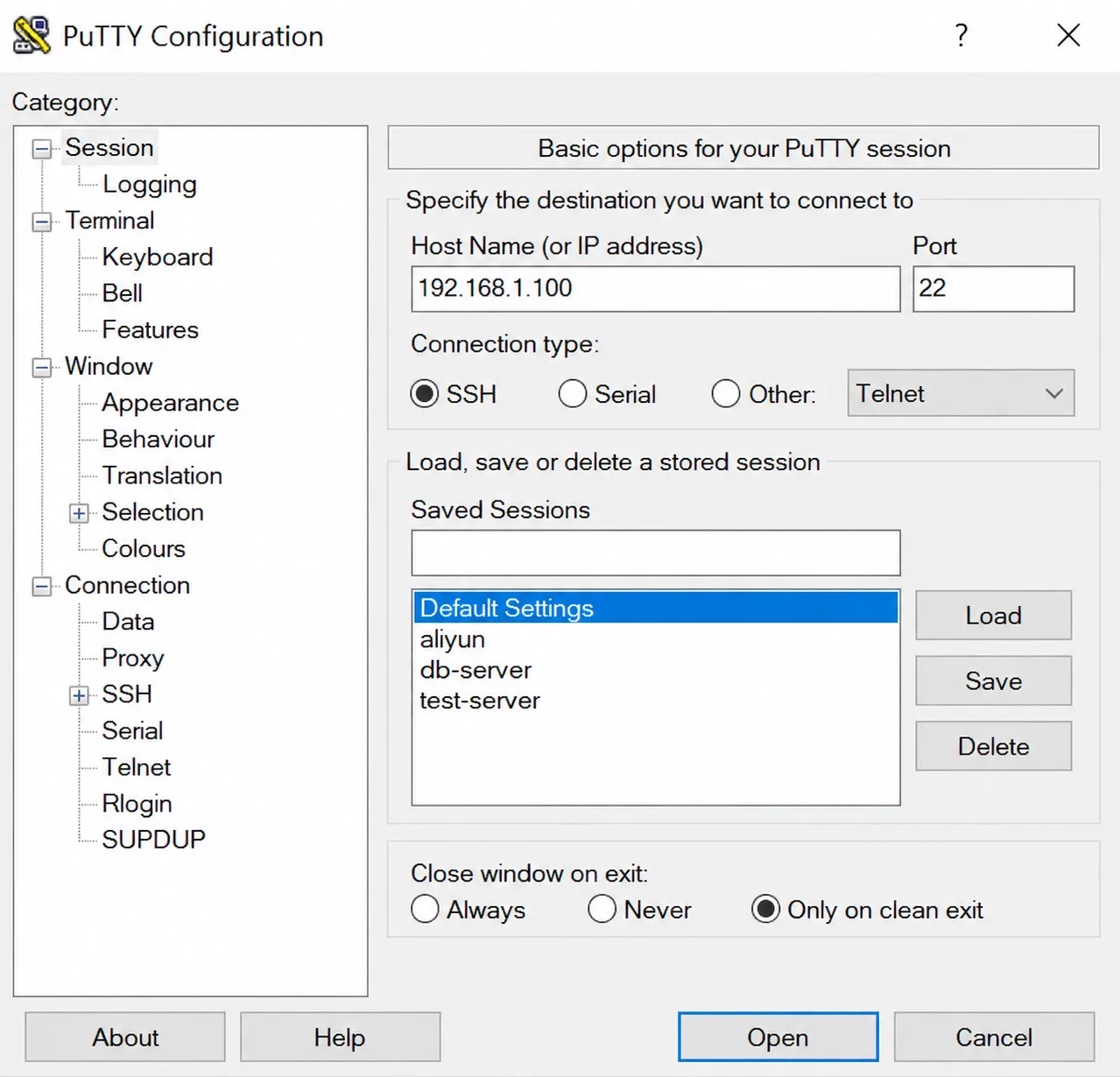Click the PuTTY icon in title bar

click(32, 35)
